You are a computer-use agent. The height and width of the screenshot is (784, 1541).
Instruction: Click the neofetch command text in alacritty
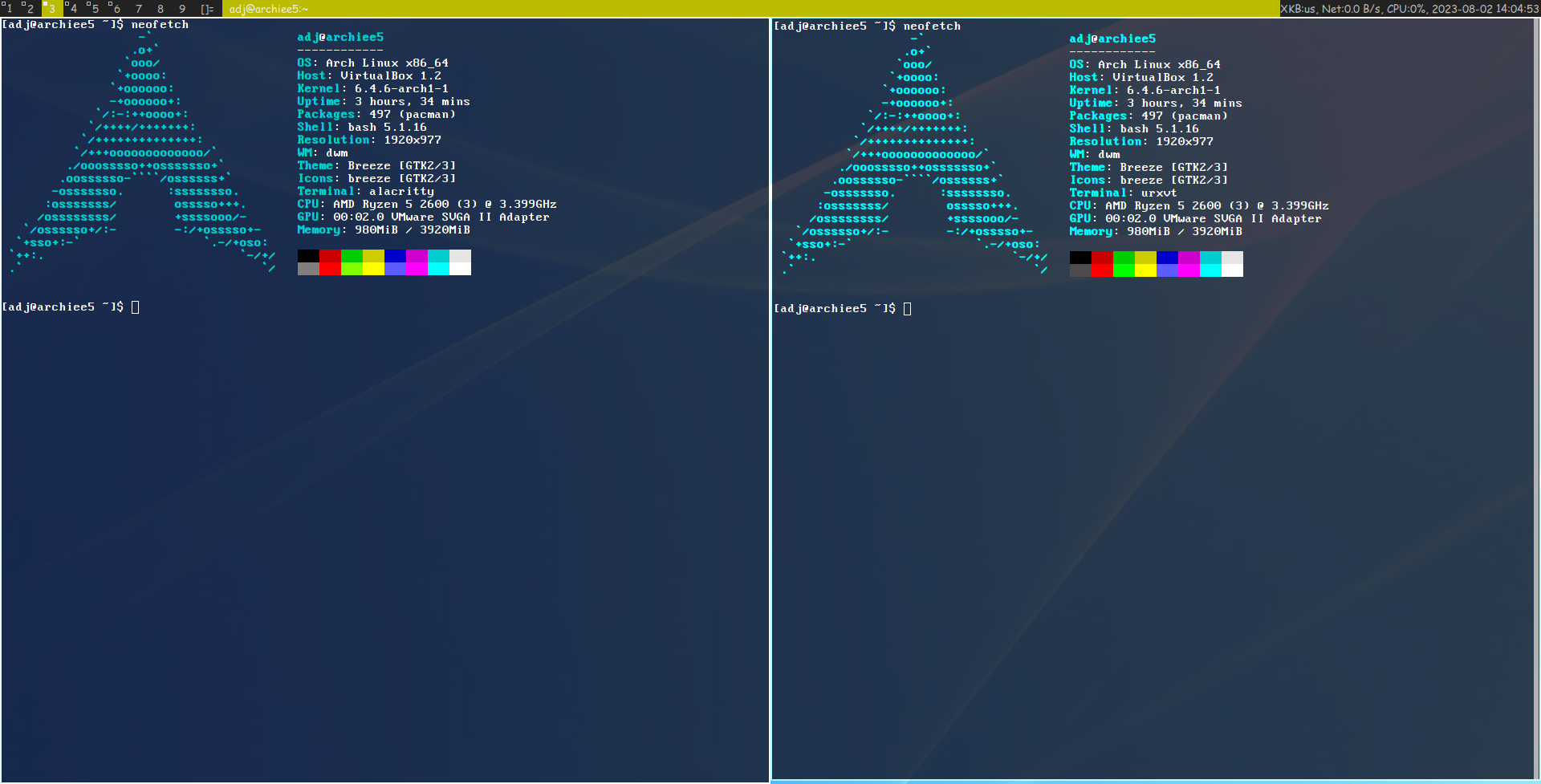tap(160, 24)
